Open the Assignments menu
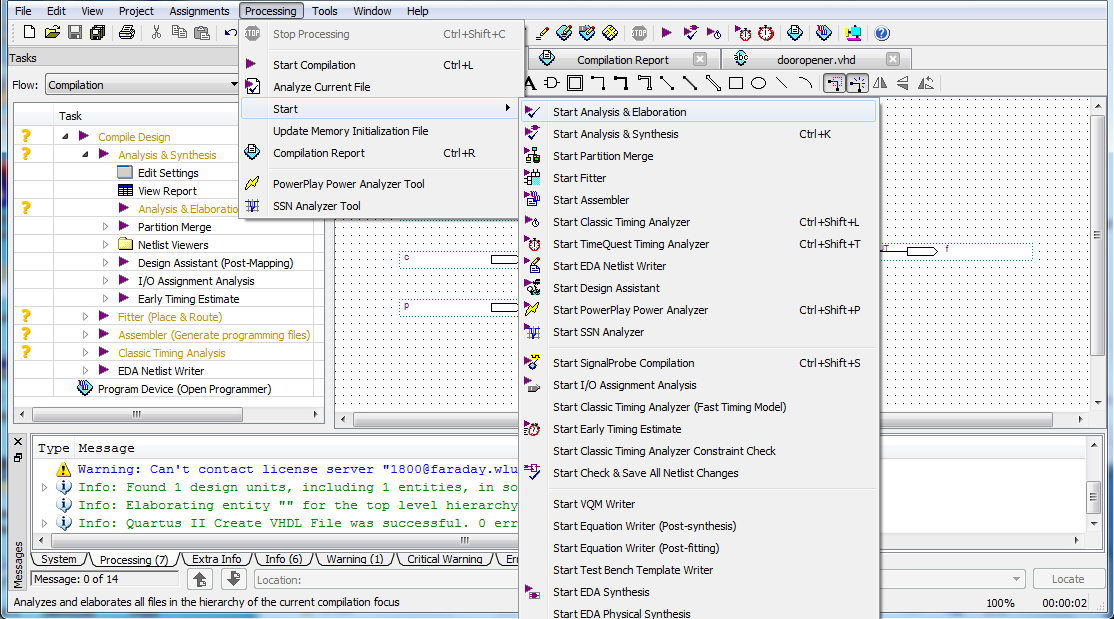Image resolution: width=1114 pixels, height=619 pixels. click(x=200, y=11)
